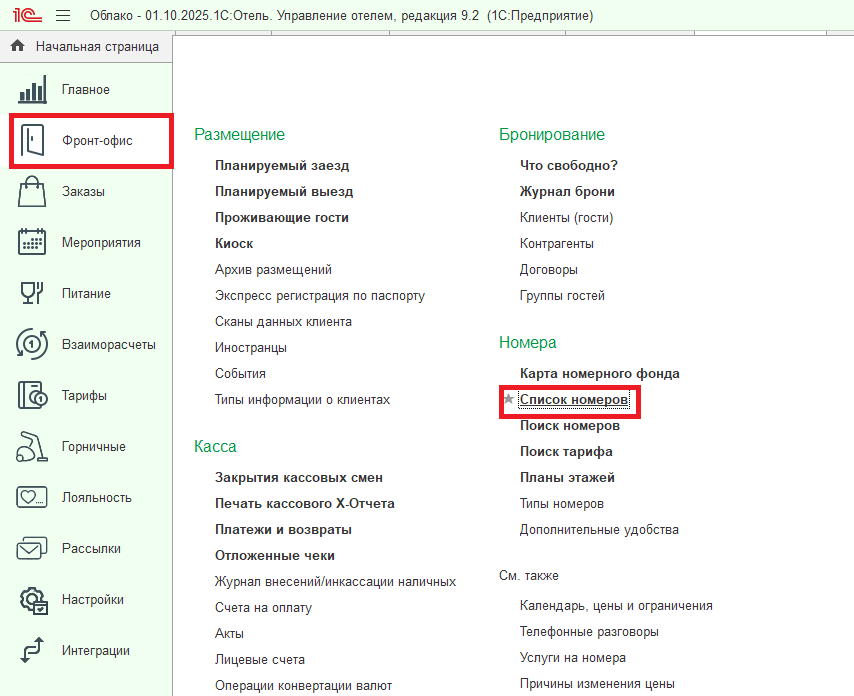Image resolution: width=854 pixels, height=696 pixels.
Task: Select the Взаиморасчеты section label
Action: [109, 344]
